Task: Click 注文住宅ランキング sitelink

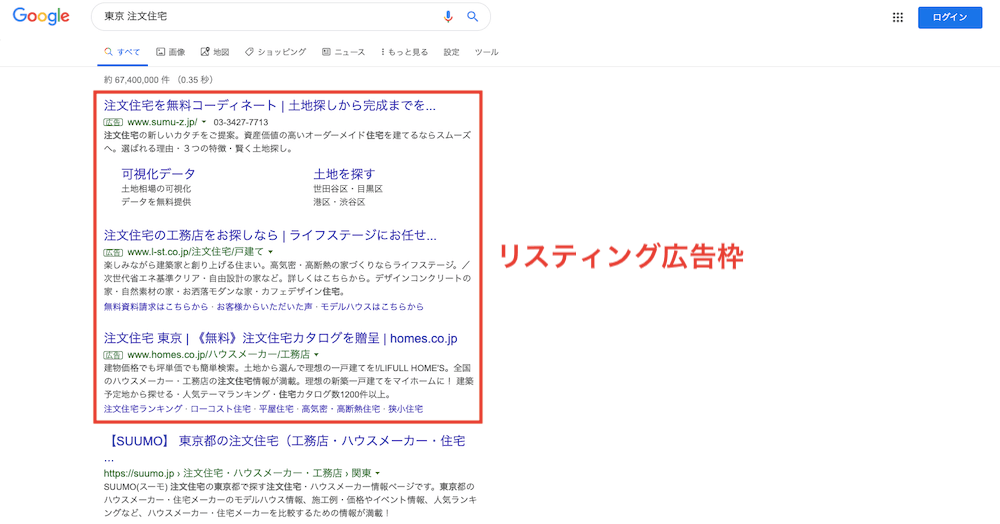Action: pos(143,409)
